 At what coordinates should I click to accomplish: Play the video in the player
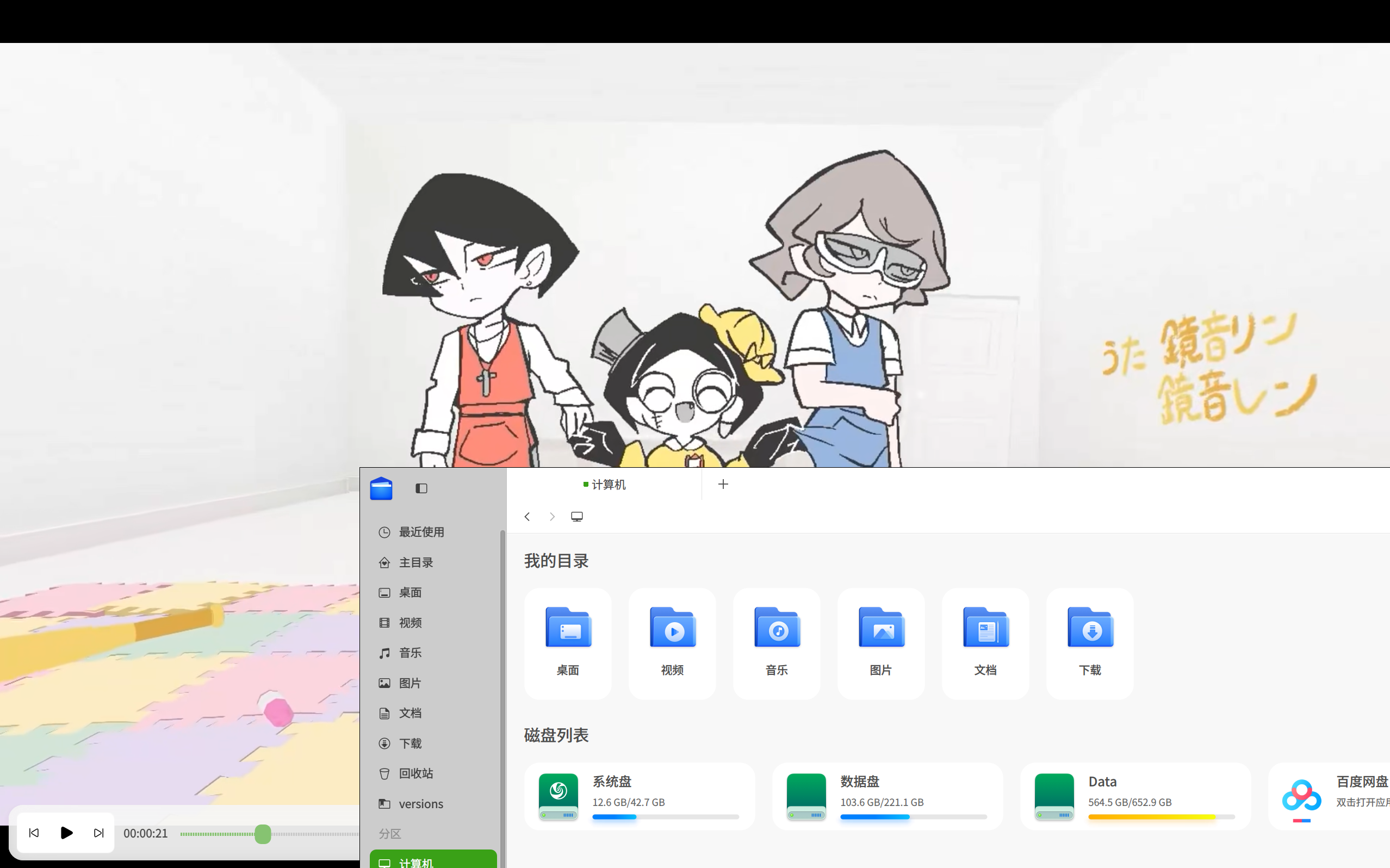click(x=66, y=833)
